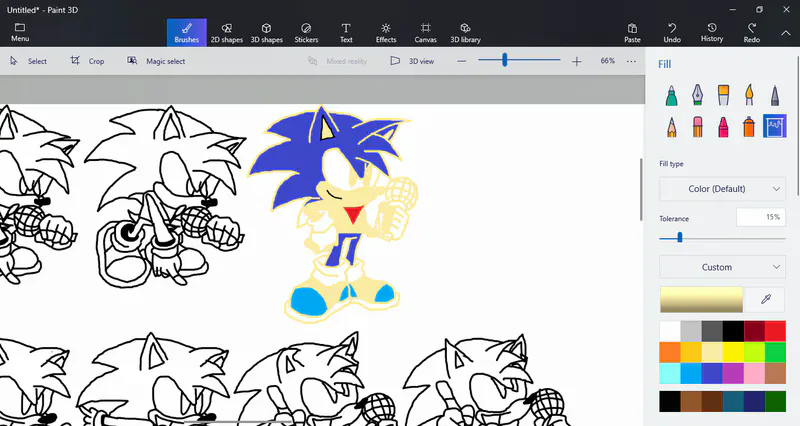The image size is (800, 426).
Task: Select the Fill bucket tool
Action: pyautogui.click(x=774, y=126)
